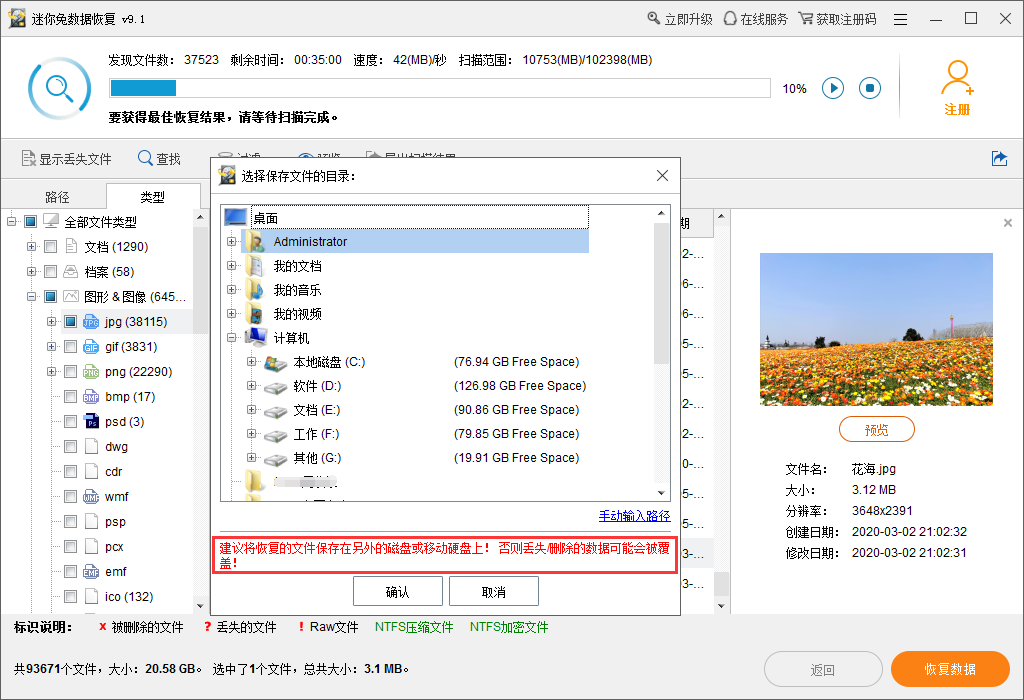Open 显示丢失文件 in the toolbar

click(66, 159)
